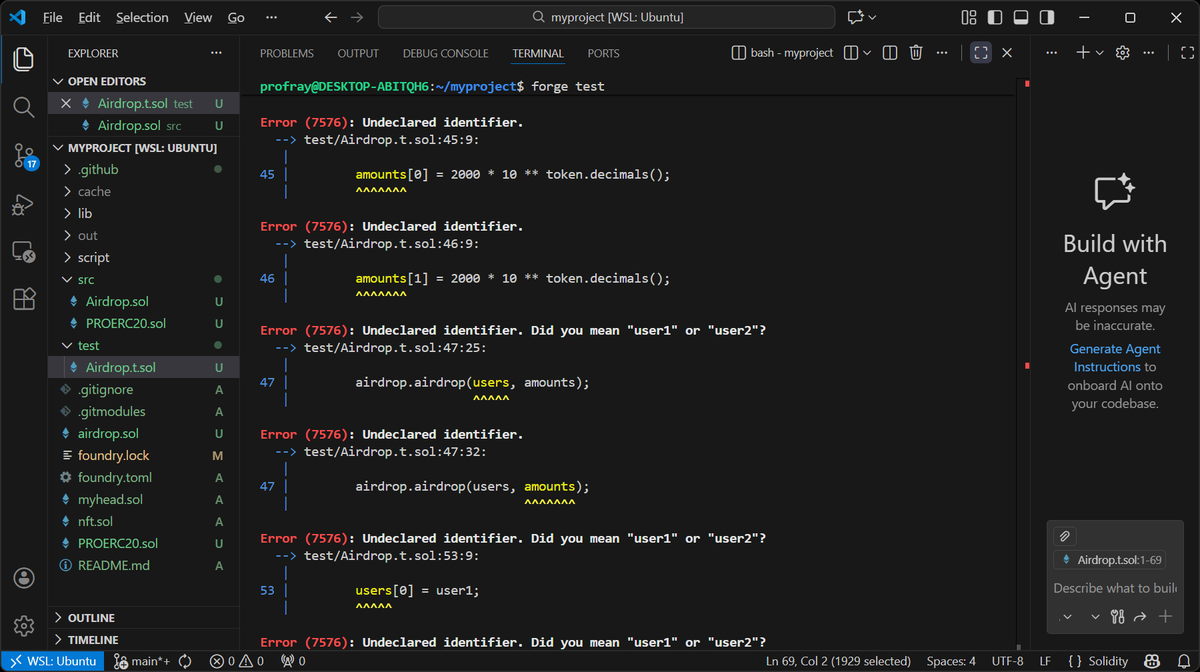Open the View menu
Screen dimensions: 1200x672
pos(198,17)
